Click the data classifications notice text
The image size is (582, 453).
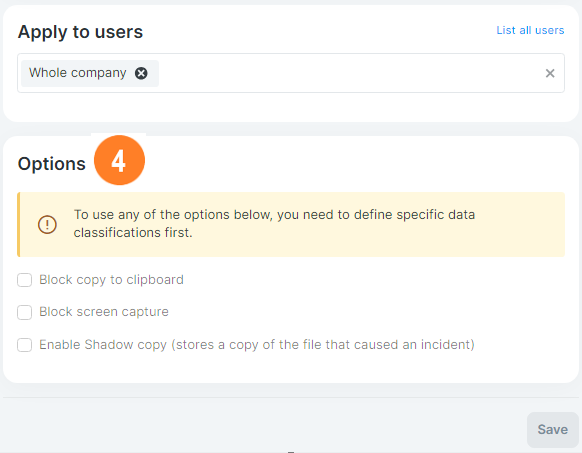[x=274, y=224]
